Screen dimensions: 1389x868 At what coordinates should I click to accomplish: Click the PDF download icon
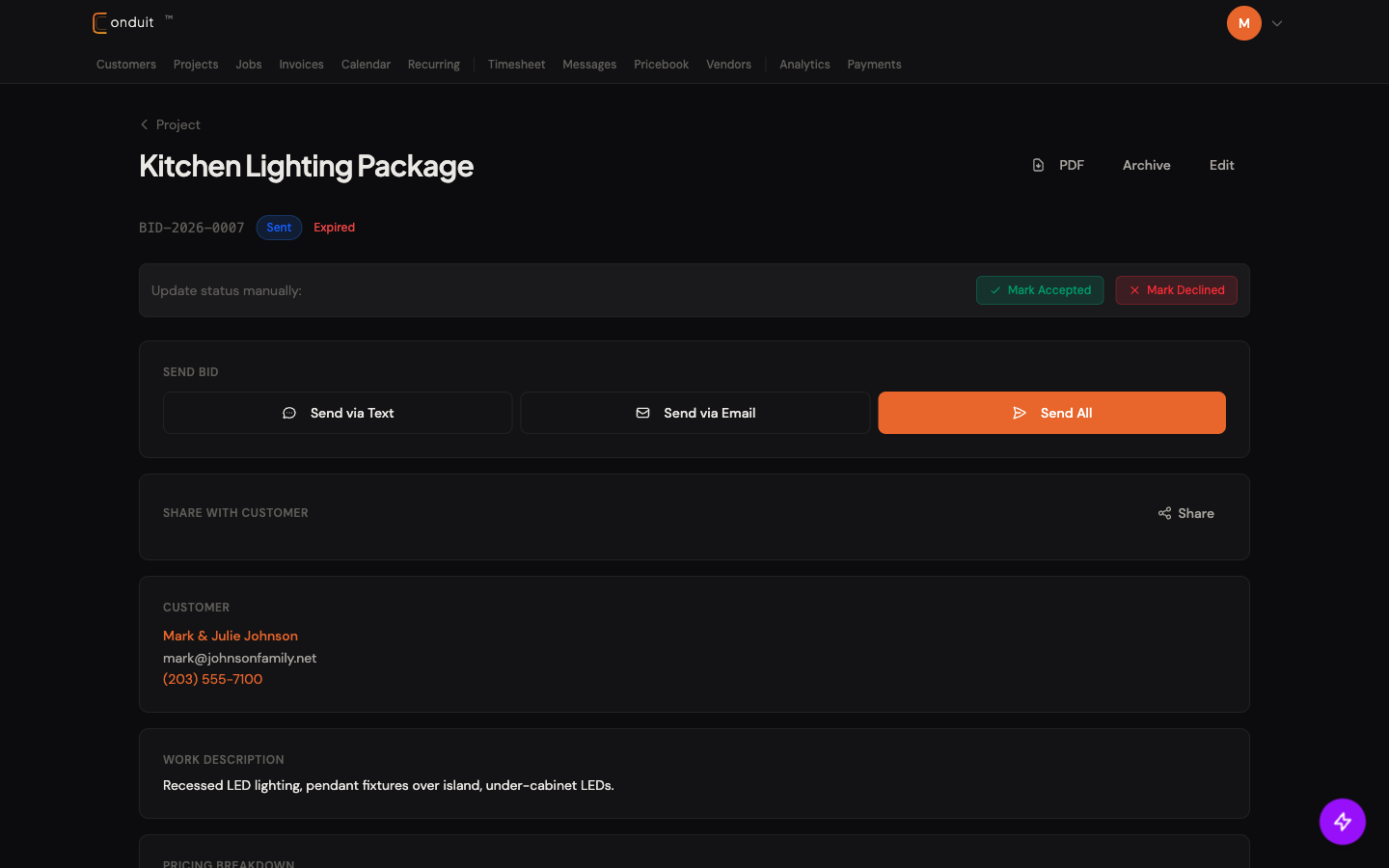(1038, 165)
